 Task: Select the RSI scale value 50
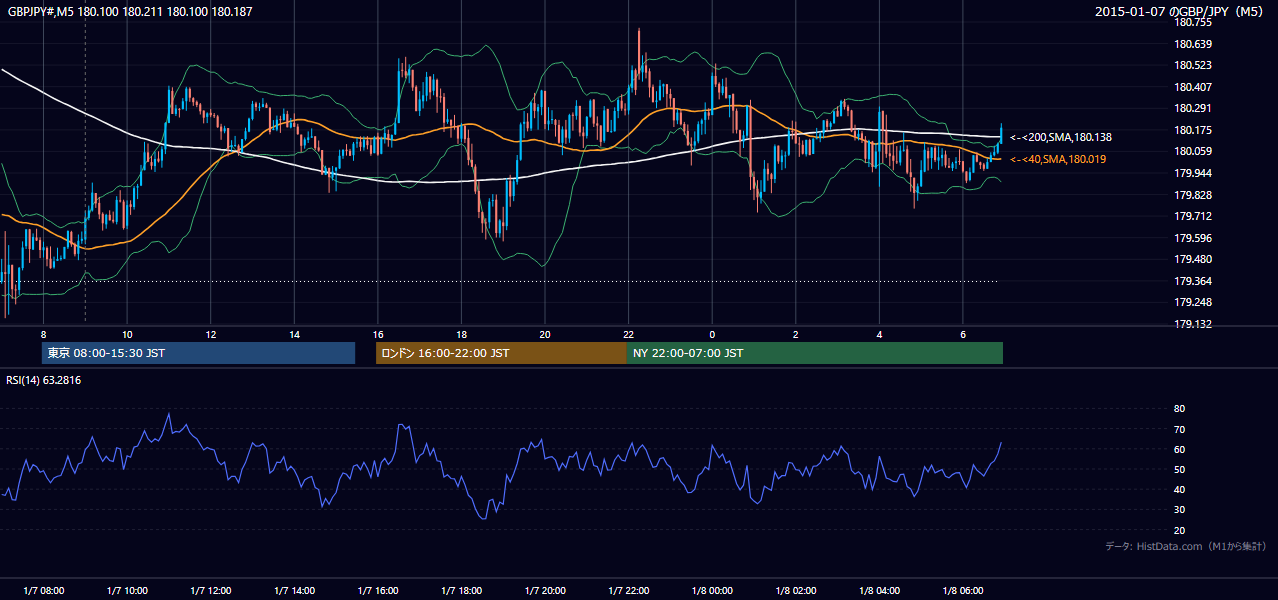click(1179, 469)
